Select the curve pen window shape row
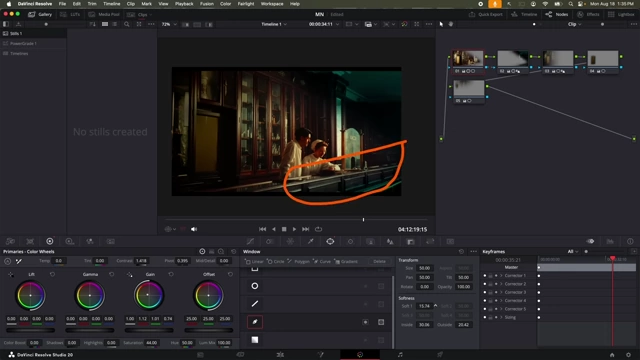Image resolution: width=640 pixels, height=360 pixels. click(316, 322)
